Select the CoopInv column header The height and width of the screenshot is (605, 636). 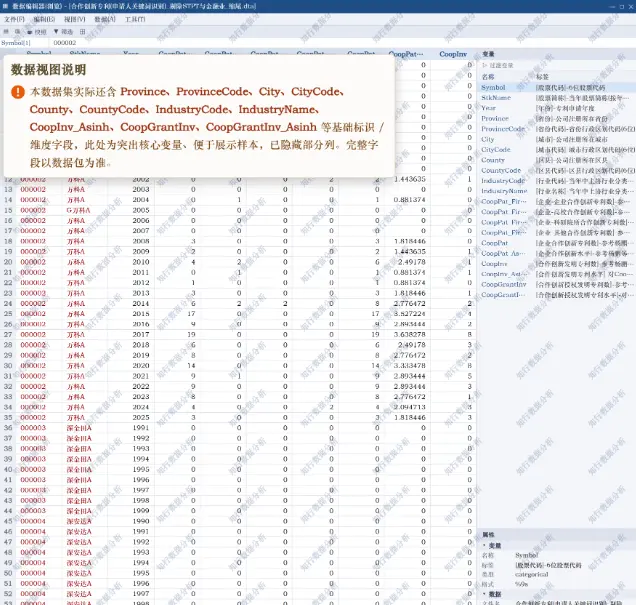tap(453, 54)
